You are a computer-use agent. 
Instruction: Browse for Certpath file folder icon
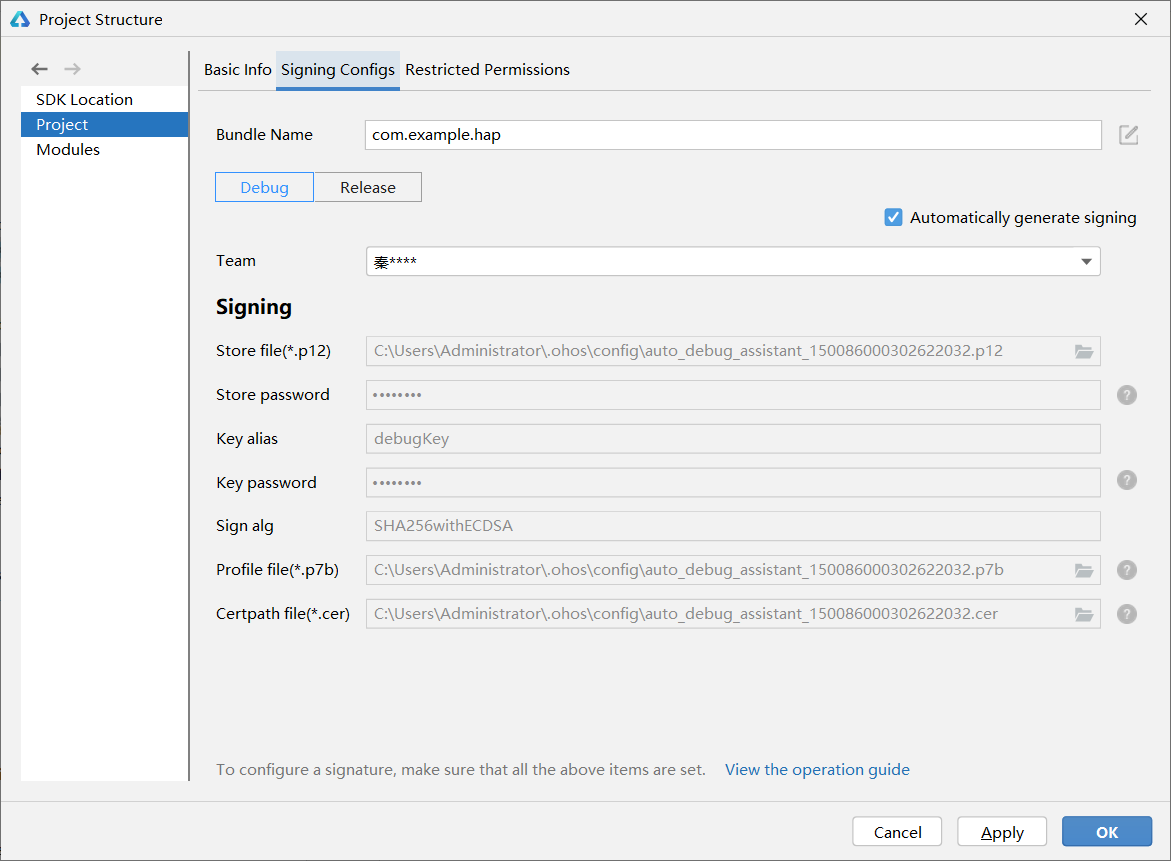(1084, 614)
